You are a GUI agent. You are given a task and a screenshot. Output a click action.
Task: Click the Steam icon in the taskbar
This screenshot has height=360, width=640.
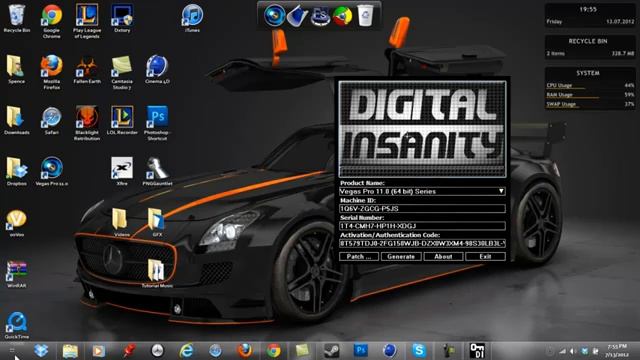[x=331, y=350]
